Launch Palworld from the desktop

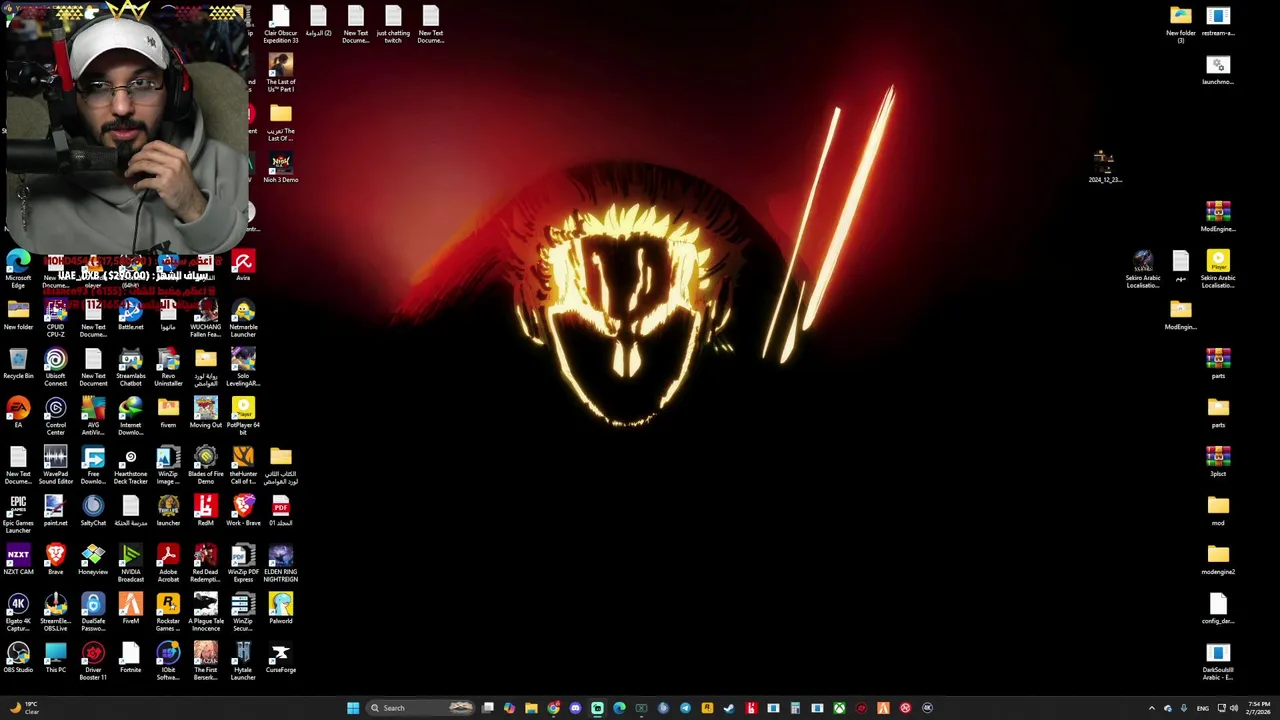(281, 610)
